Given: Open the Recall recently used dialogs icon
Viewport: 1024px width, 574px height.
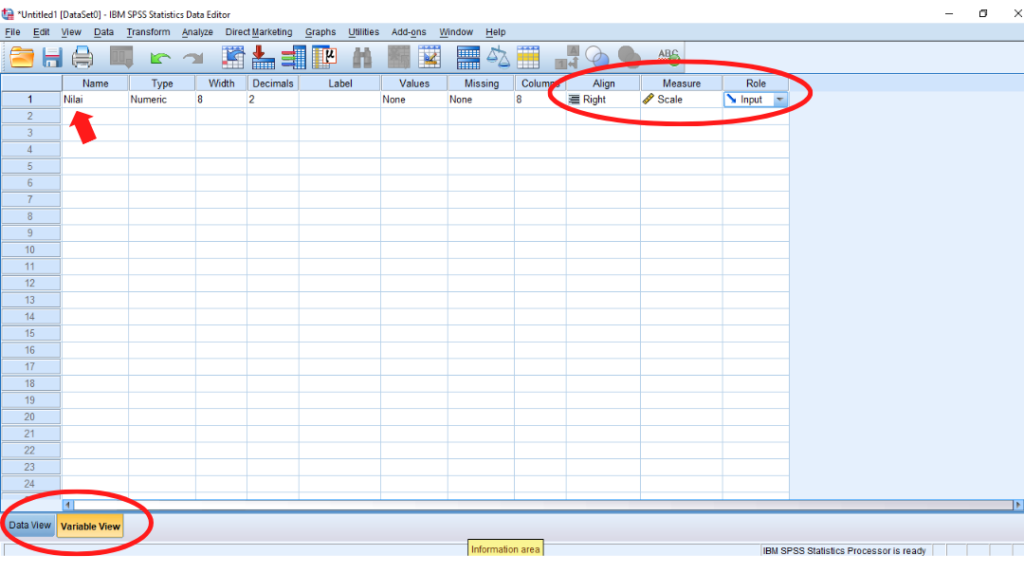Looking at the screenshot, I should point(121,57).
